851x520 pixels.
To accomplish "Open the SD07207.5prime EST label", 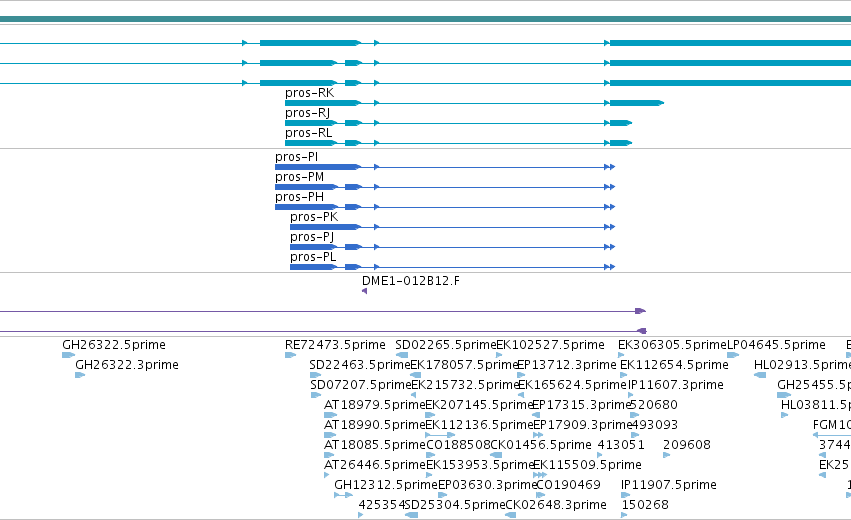I will click(361, 385).
